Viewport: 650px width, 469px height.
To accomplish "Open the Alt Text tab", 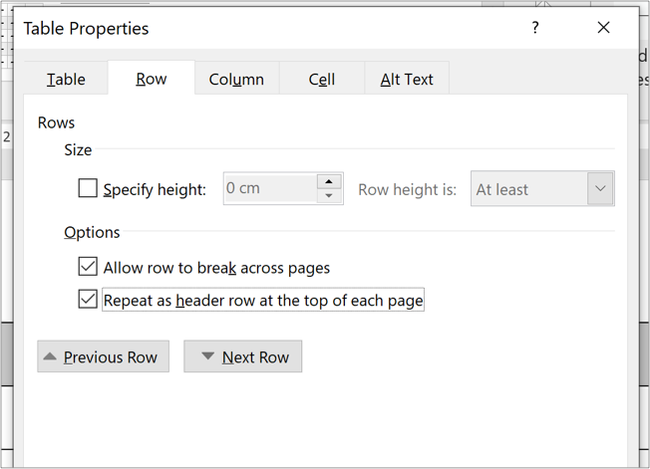I will click(407, 79).
